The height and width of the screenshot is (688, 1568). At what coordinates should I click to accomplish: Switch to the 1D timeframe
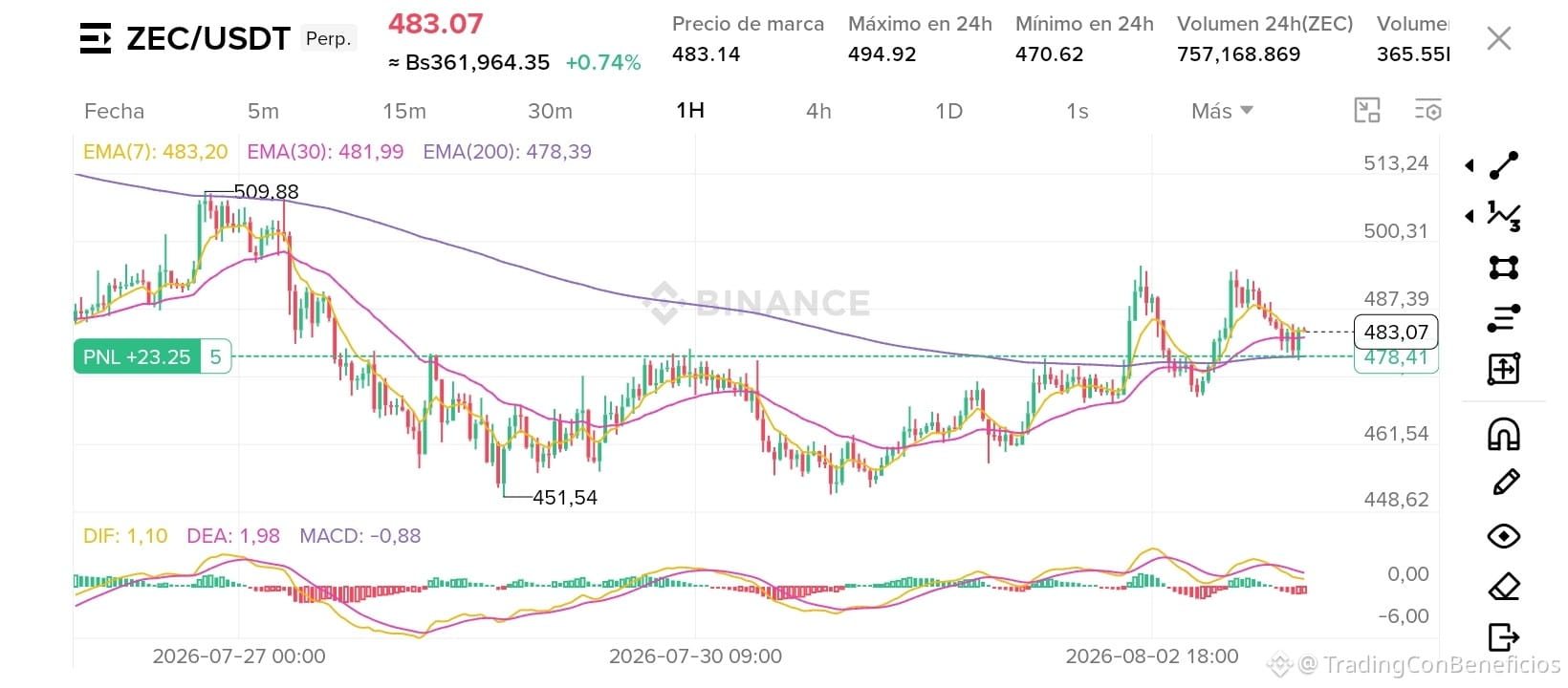948,111
